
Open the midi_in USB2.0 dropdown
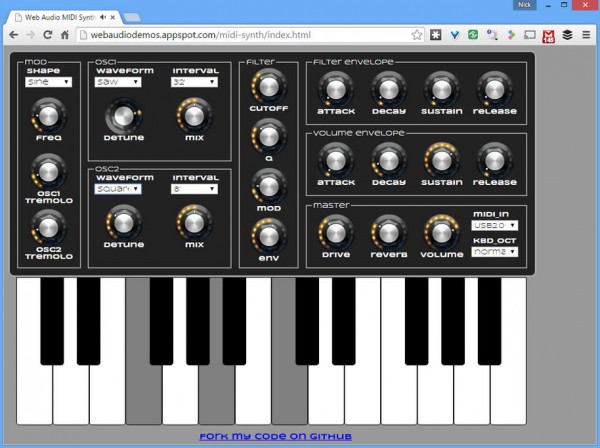click(x=494, y=225)
